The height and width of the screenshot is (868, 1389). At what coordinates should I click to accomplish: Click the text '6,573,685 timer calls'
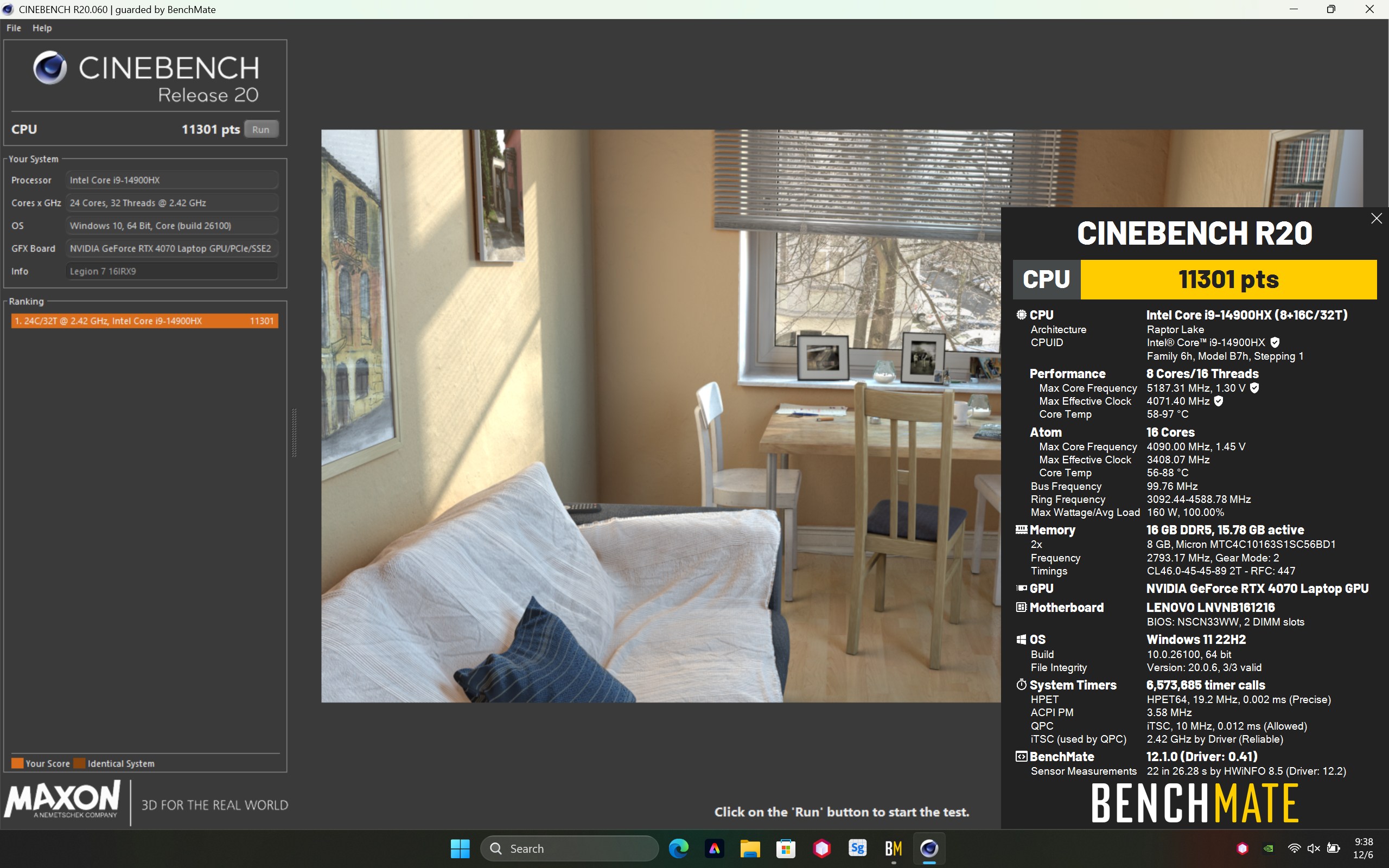pyautogui.click(x=1205, y=685)
